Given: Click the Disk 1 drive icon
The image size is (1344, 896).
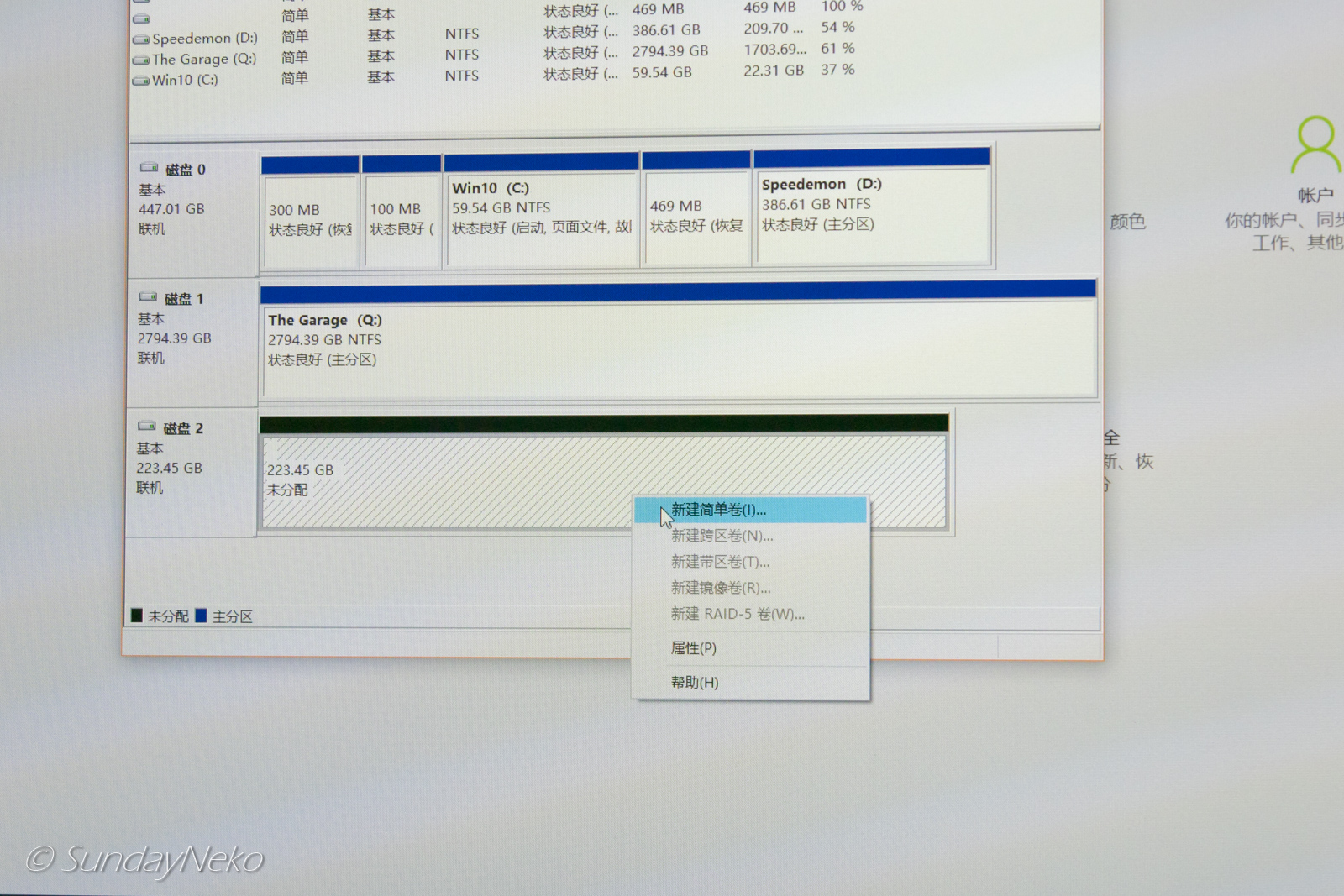Looking at the screenshot, I should coord(148,297).
